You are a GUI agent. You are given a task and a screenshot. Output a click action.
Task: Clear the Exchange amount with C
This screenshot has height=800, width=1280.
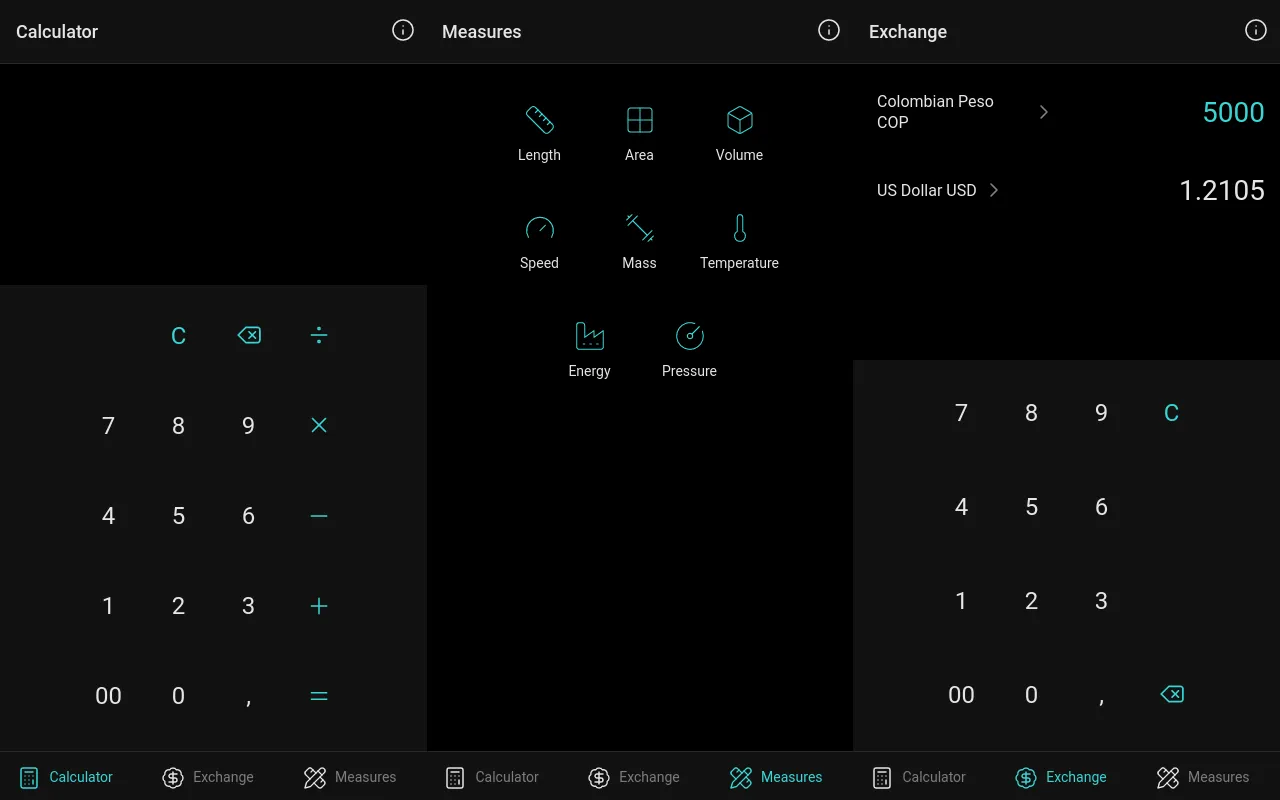pos(1171,413)
